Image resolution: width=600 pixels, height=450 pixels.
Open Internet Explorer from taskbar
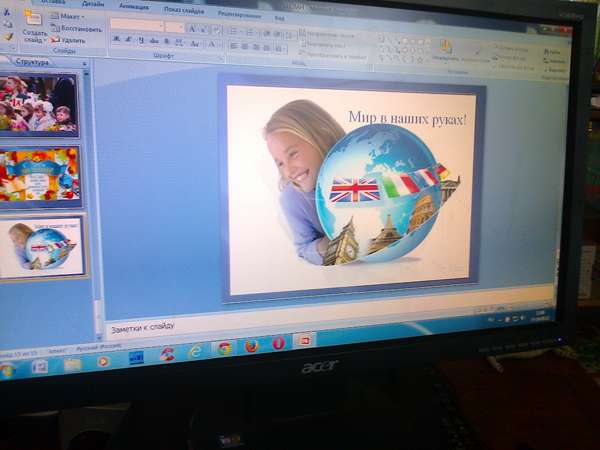tap(196, 350)
